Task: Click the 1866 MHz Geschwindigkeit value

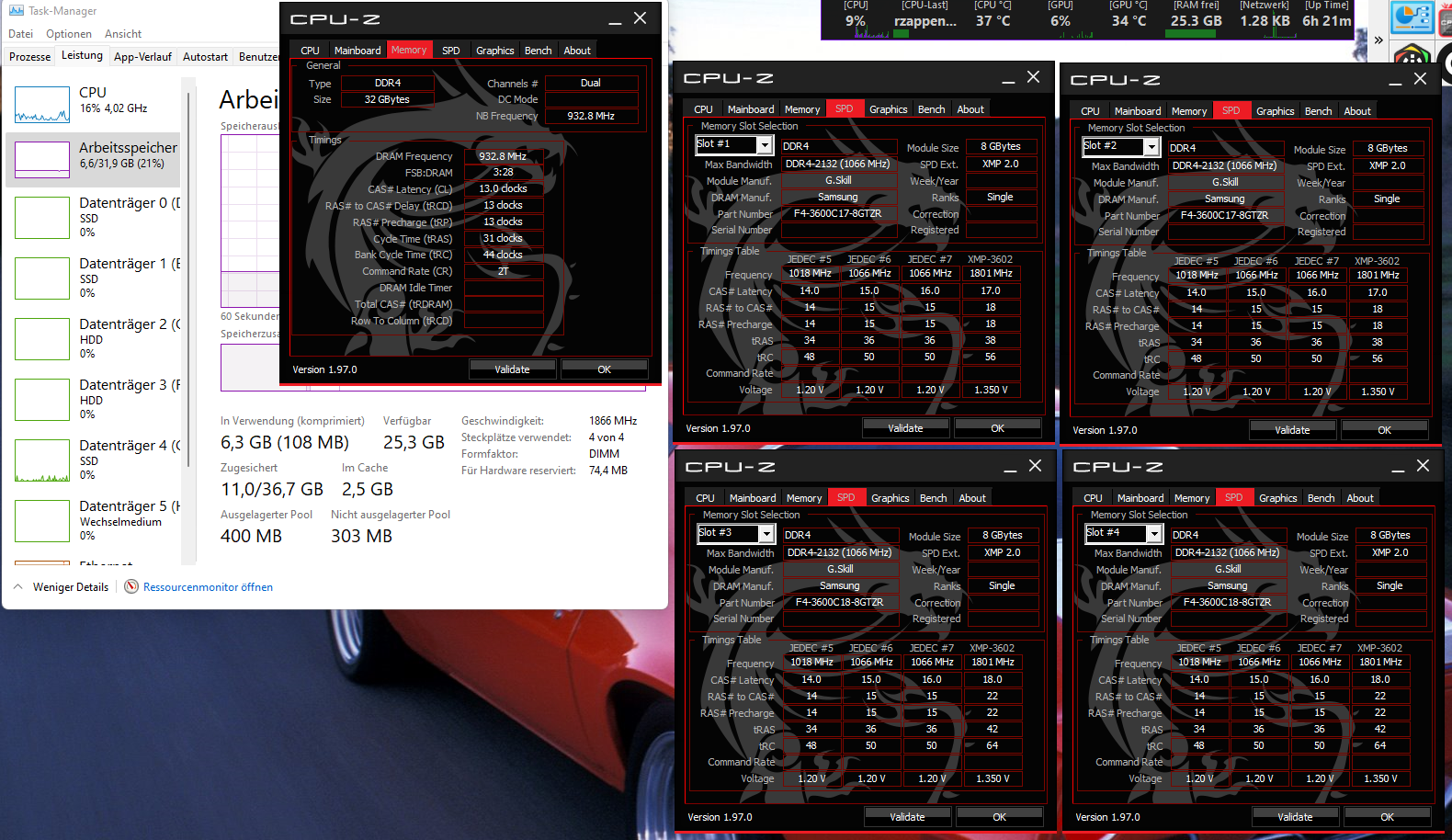Action: [613, 421]
